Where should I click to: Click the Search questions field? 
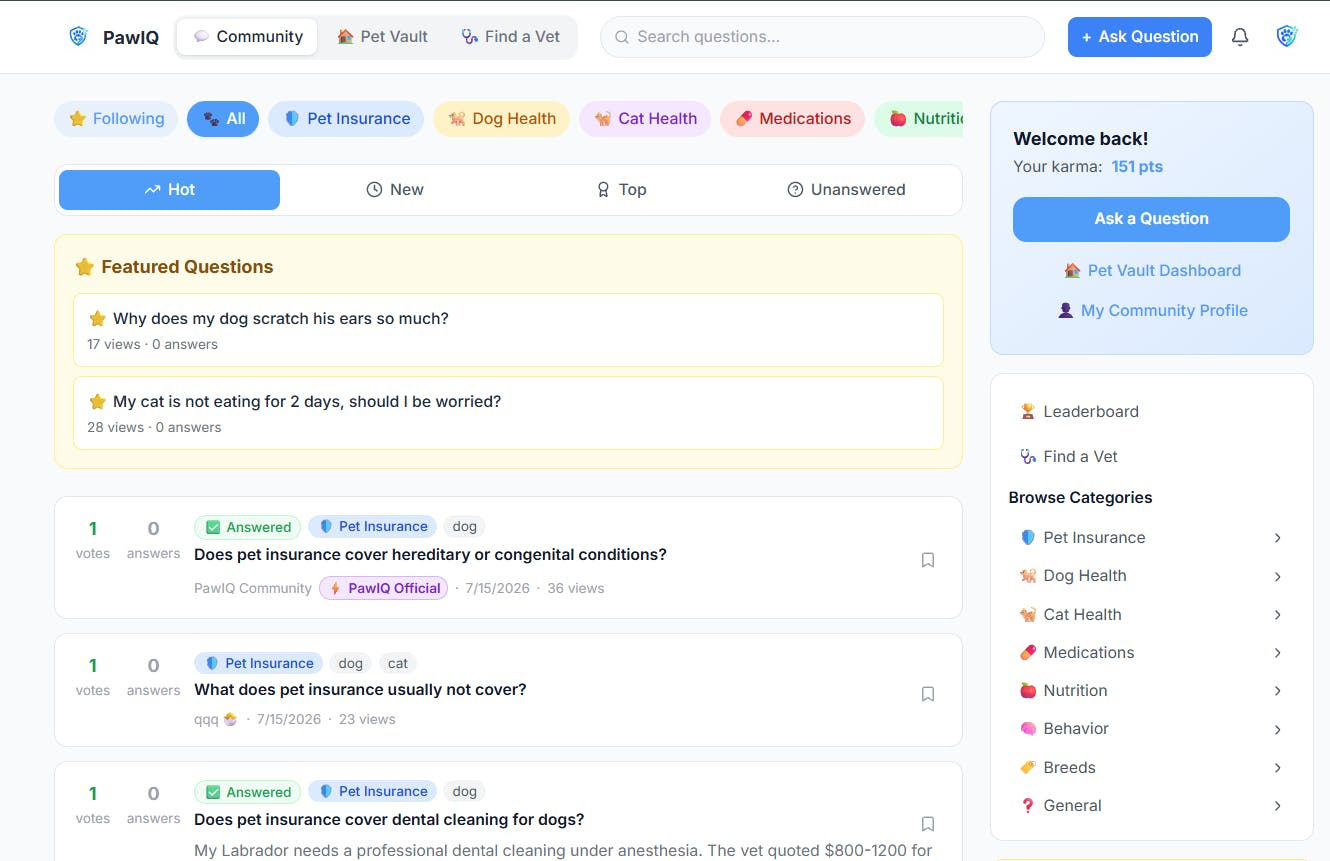(822, 37)
